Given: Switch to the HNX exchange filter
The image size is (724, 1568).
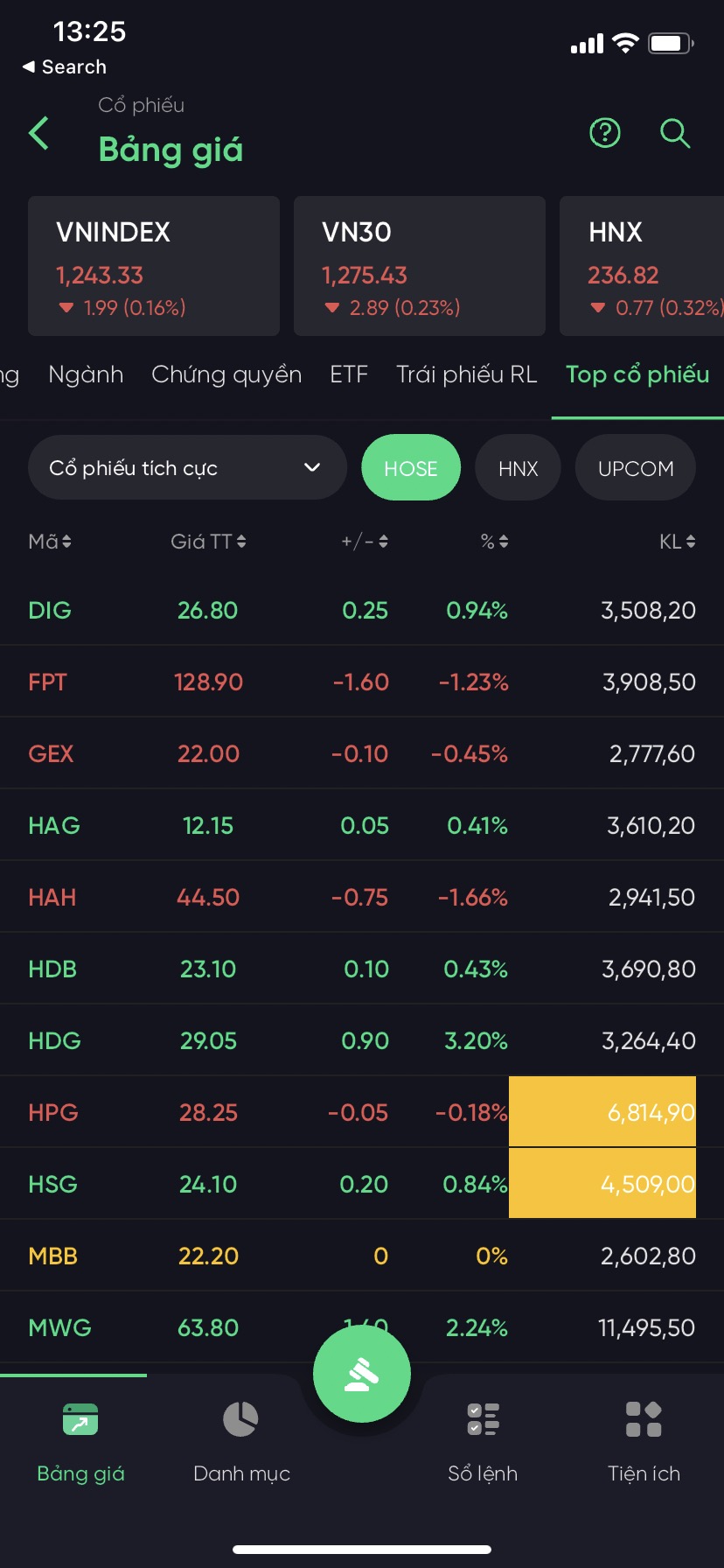Looking at the screenshot, I should [x=518, y=468].
